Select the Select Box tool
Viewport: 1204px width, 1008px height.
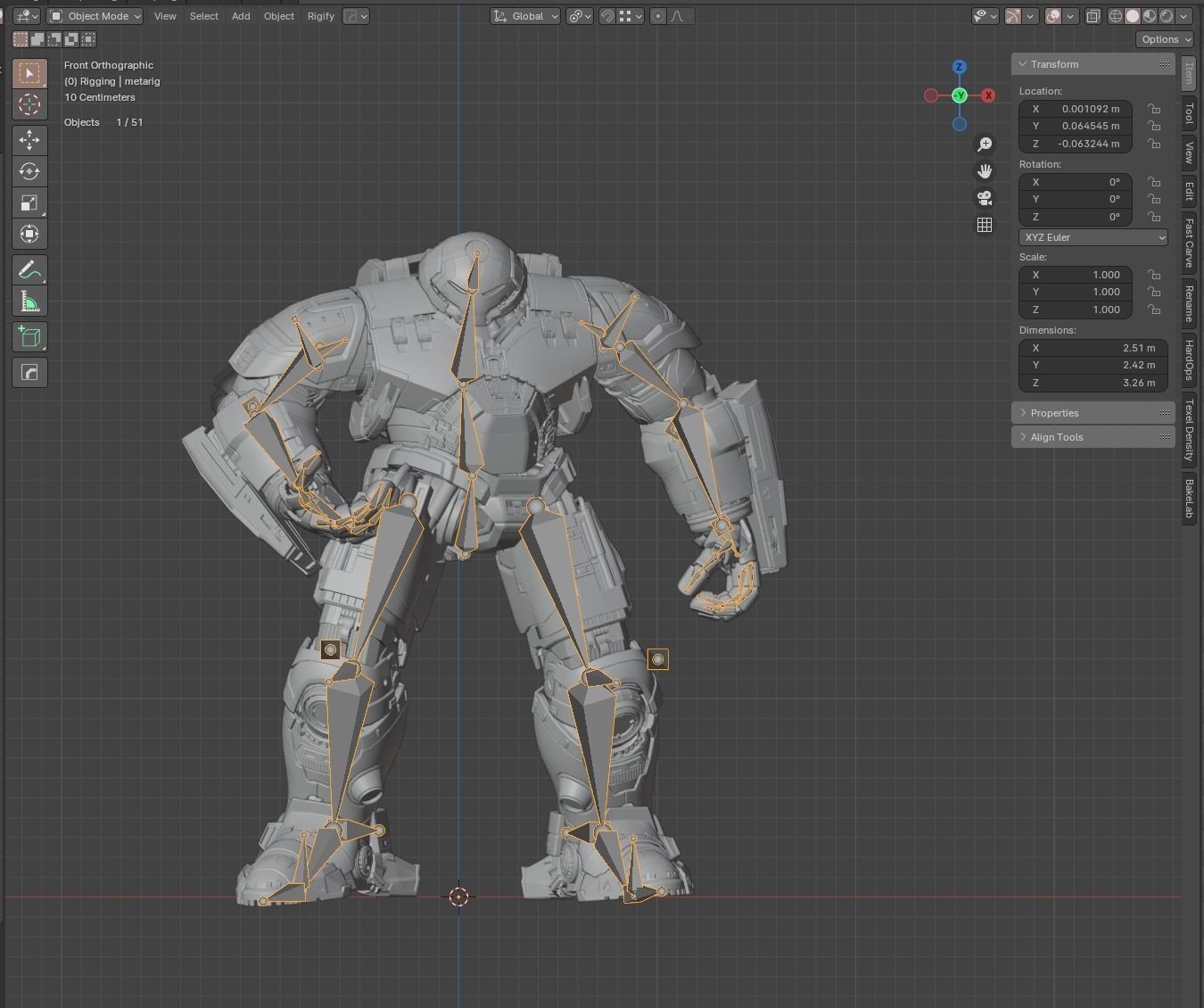pyautogui.click(x=29, y=73)
